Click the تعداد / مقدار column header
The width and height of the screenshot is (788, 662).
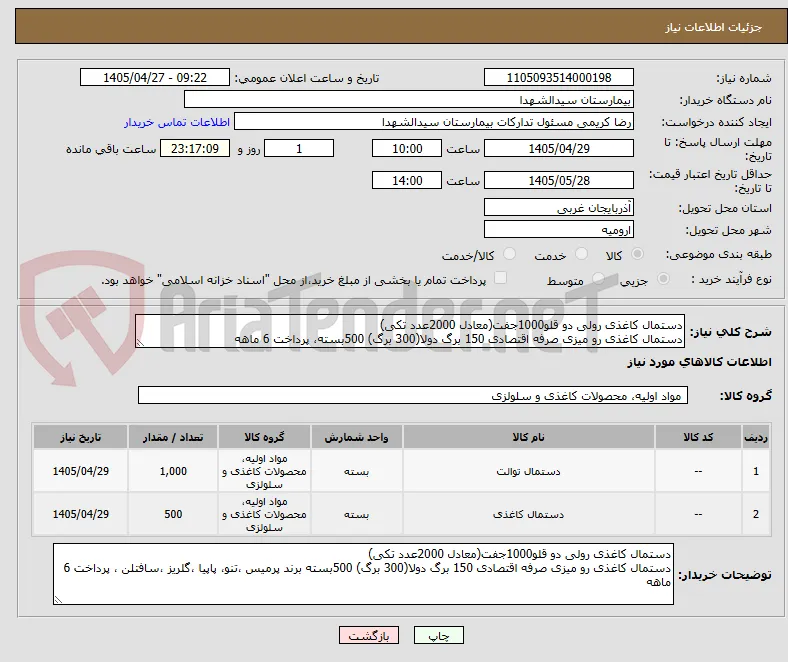point(173,437)
